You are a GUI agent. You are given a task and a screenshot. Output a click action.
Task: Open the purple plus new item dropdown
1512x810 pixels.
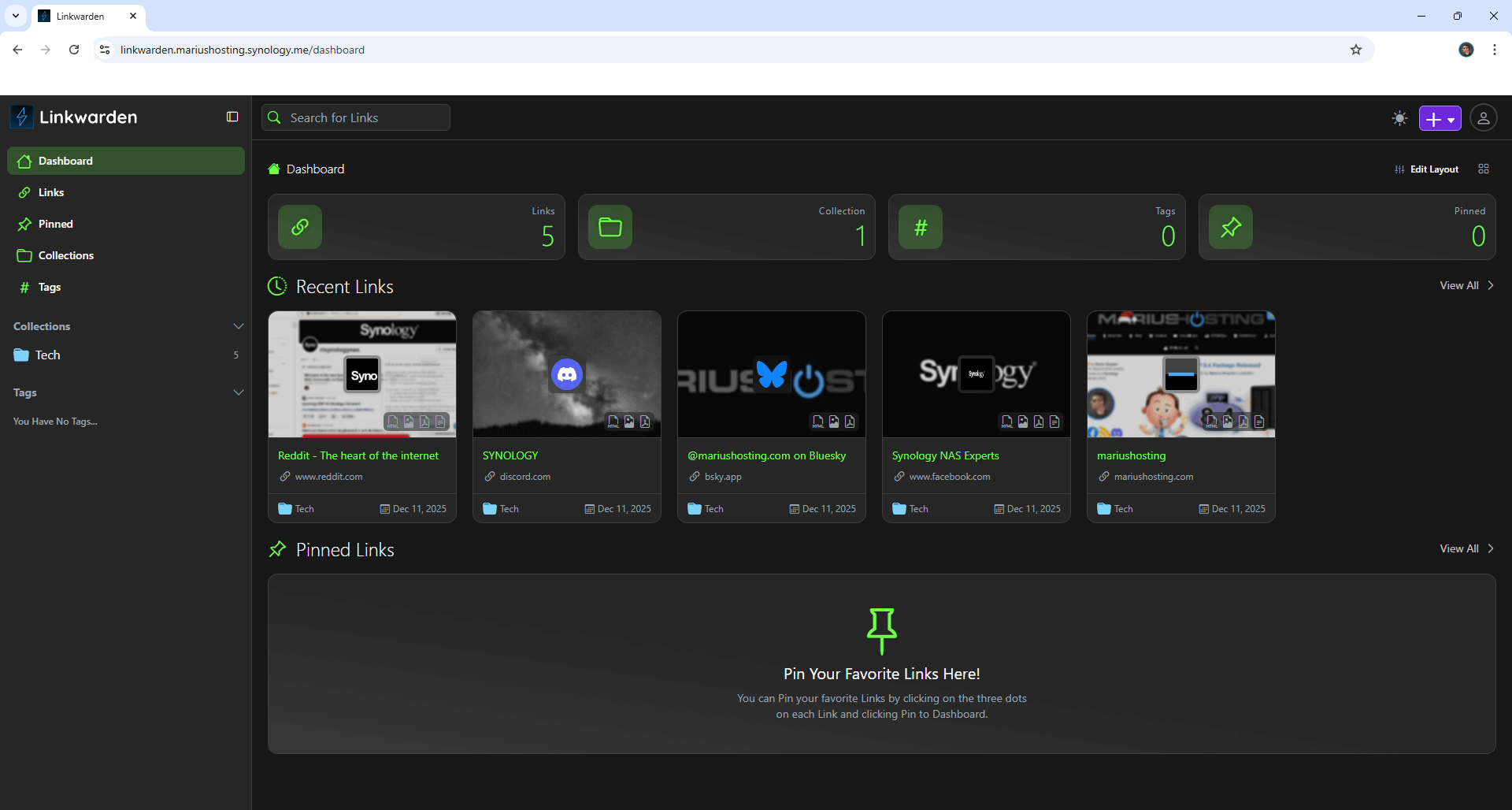[1440, 118]
